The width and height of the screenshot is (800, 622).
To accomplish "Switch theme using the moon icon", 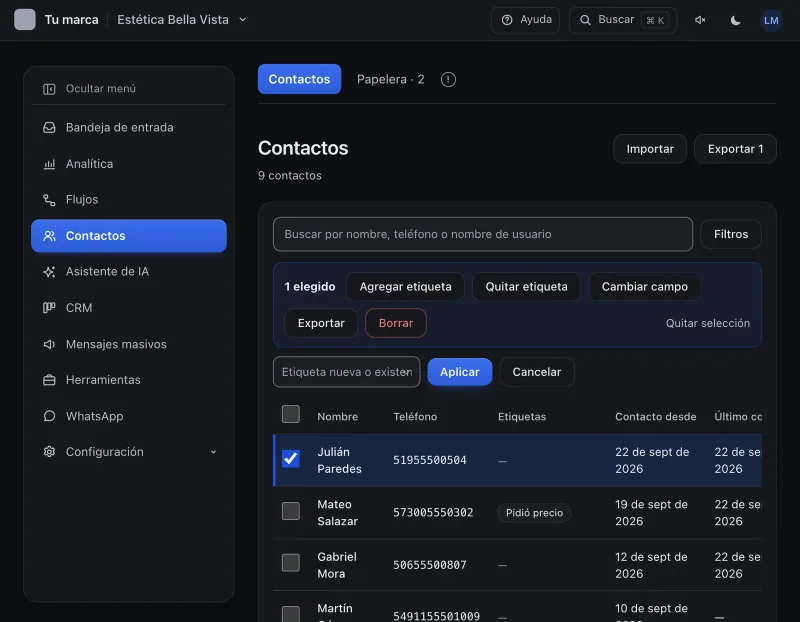I will [735, 20].
